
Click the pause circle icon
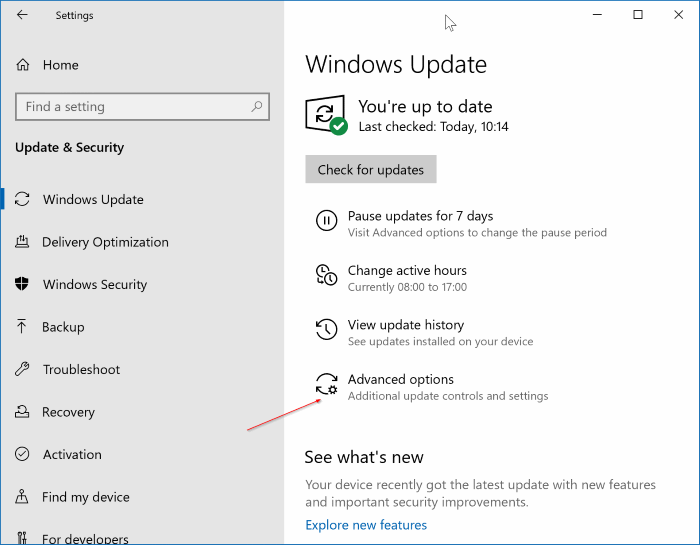326,220
